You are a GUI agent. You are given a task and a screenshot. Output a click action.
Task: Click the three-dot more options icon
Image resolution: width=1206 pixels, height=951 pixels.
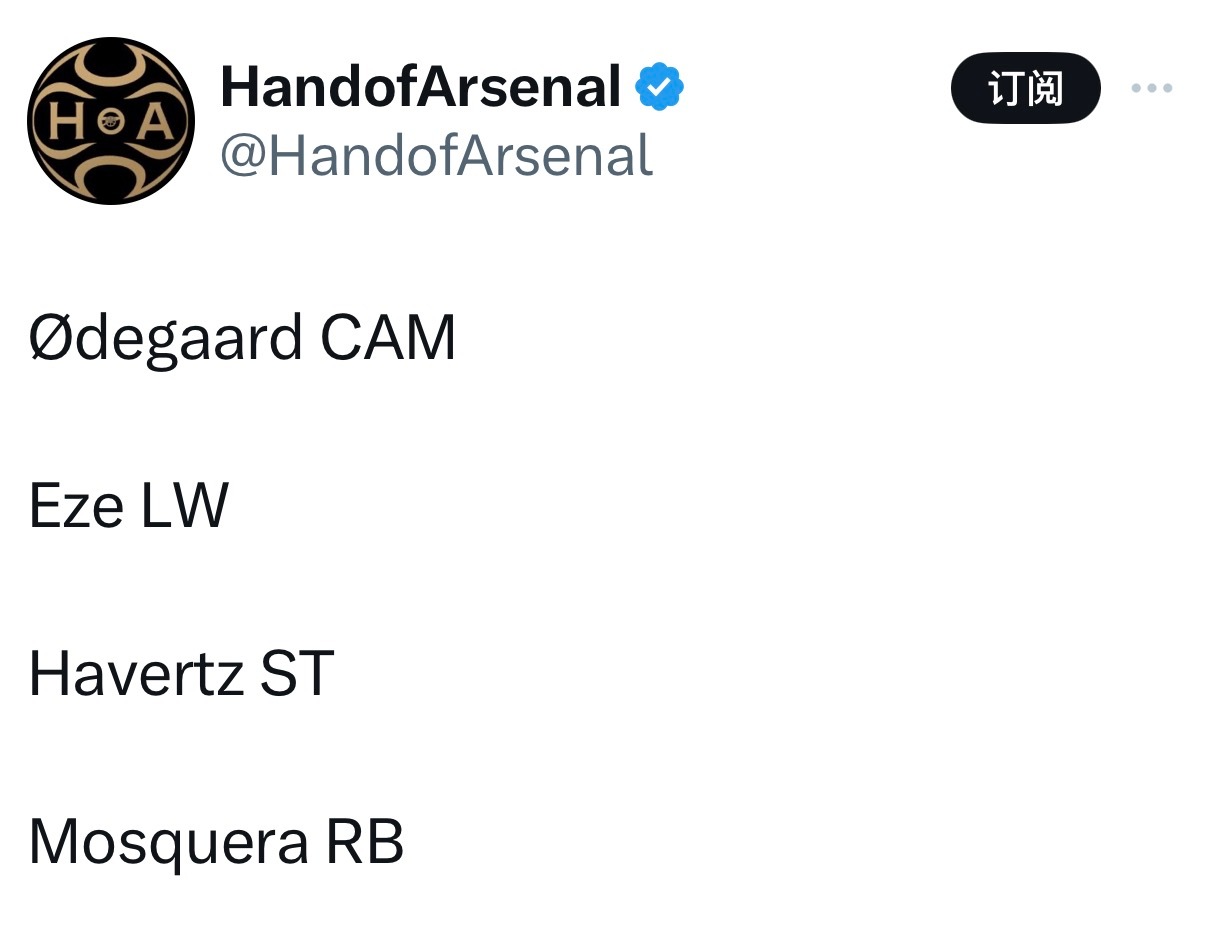pyautogui.click(x=1152, y=88)
